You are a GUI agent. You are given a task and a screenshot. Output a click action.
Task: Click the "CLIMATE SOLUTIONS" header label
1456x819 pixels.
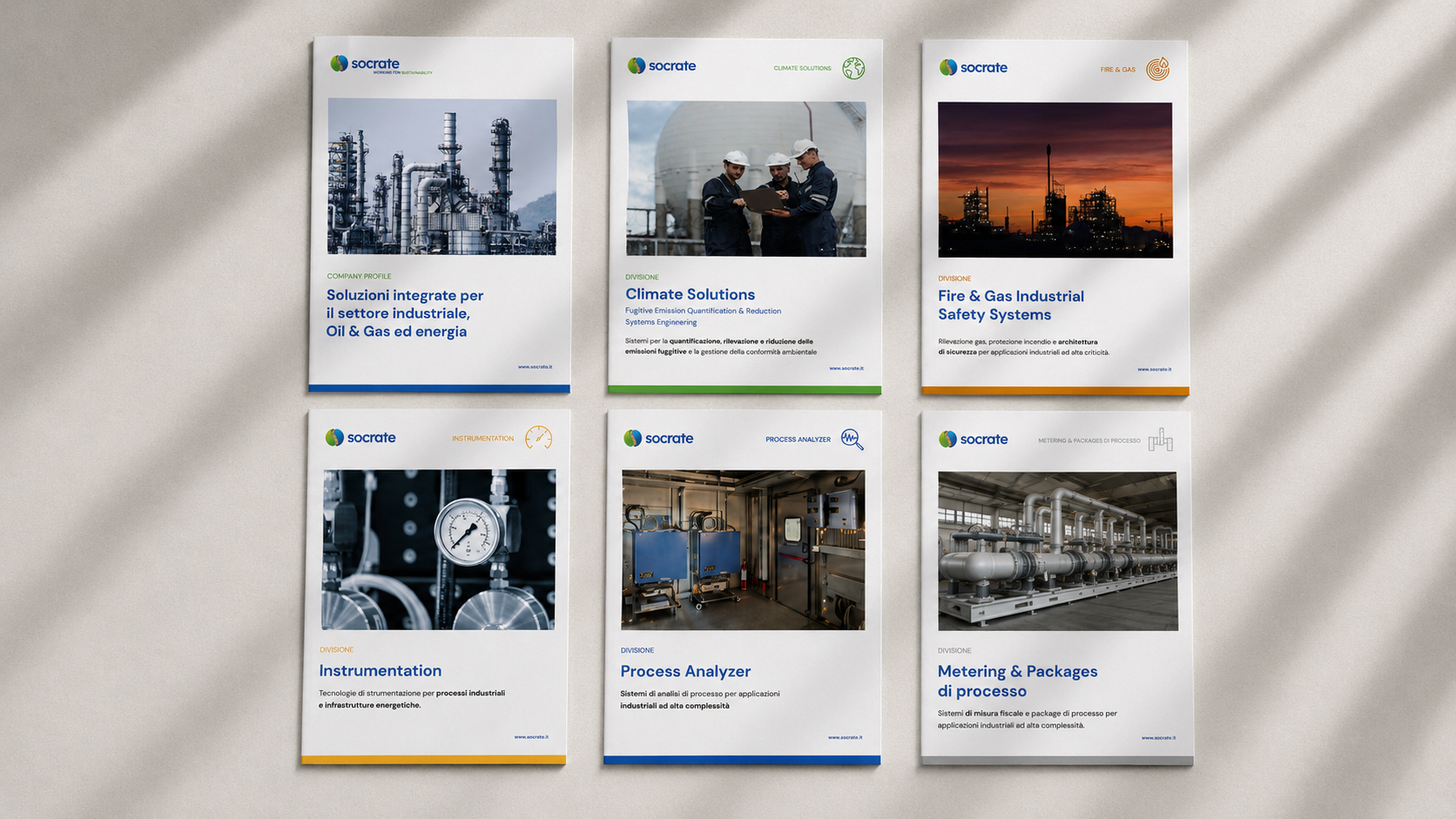(802, 68)
